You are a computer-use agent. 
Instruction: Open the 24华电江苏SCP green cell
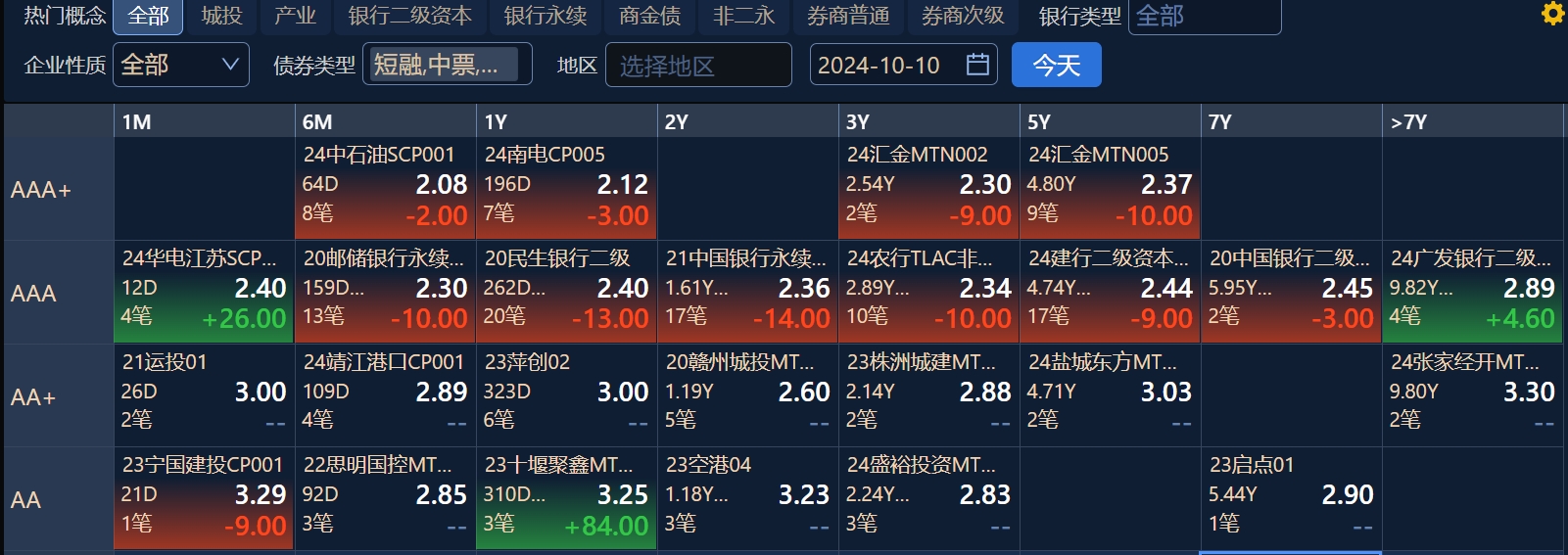[204, 293]
